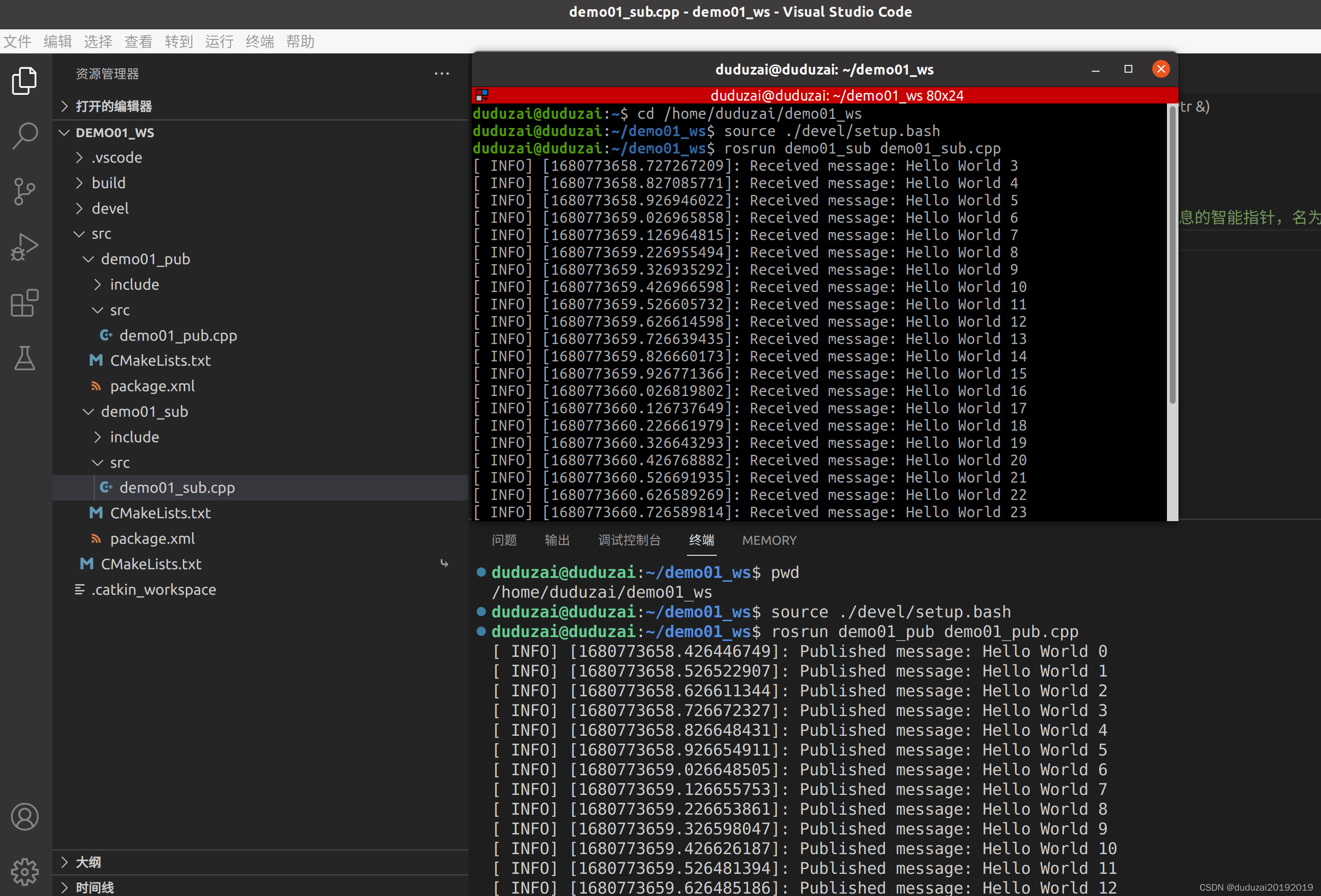The width and height of the screenshot is (1321, 896).
Task: Close the duduzai terminal window
Action: 1161,69
